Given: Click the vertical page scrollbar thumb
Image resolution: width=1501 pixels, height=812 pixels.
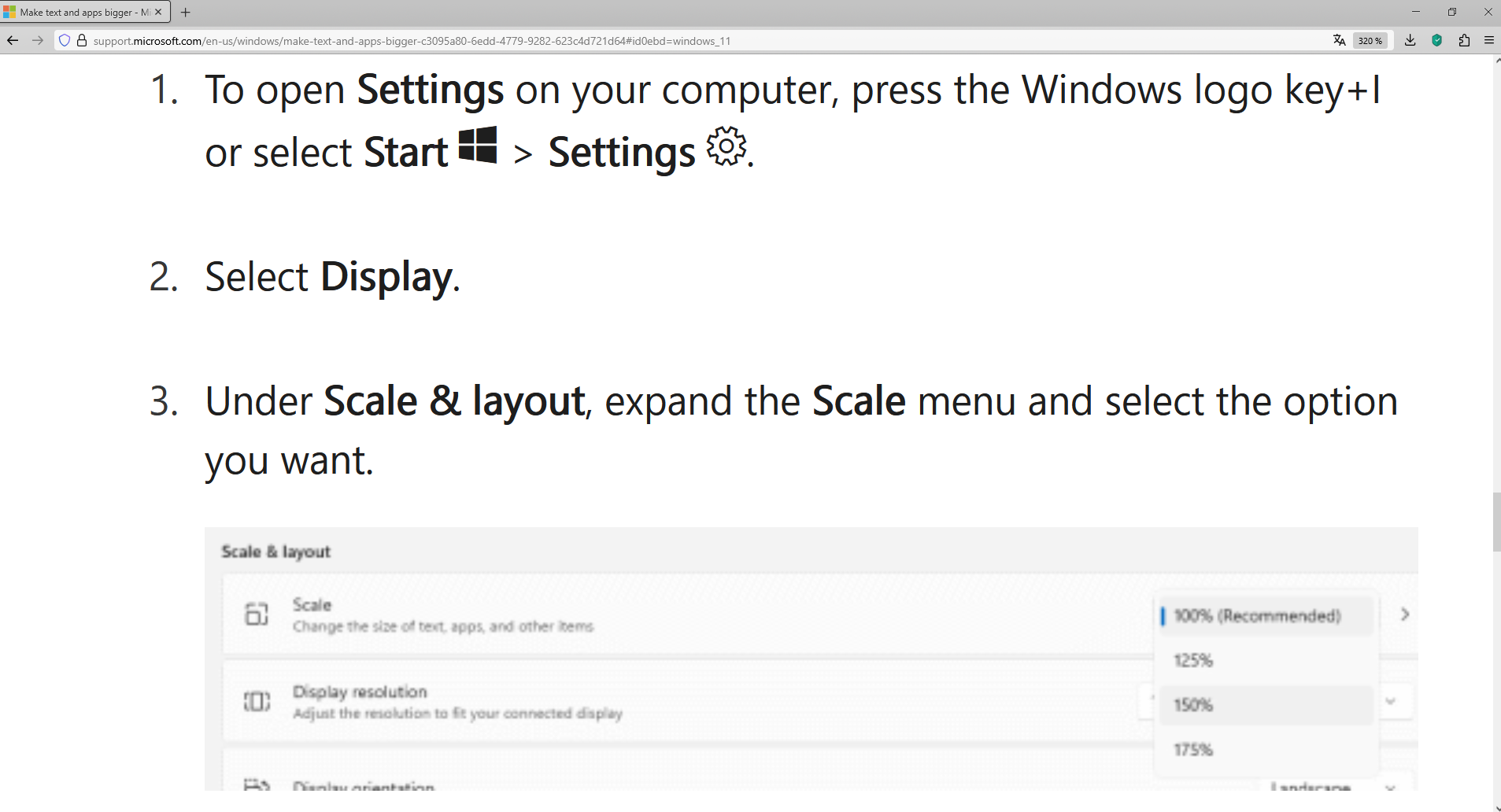Looking at the screenshot, I should click(x=1496, y=522).
